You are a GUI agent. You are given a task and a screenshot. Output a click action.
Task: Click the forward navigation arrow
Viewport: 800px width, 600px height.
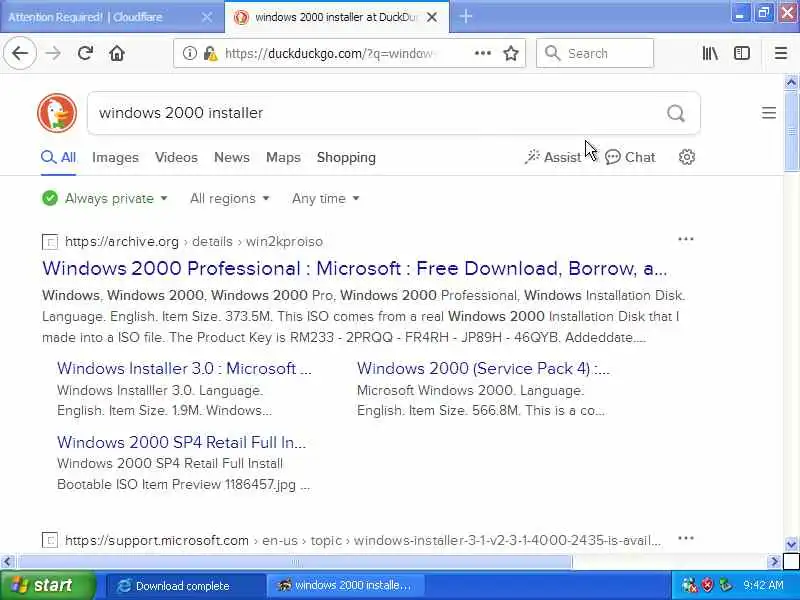pyautogui.click(x=53, y=53)
